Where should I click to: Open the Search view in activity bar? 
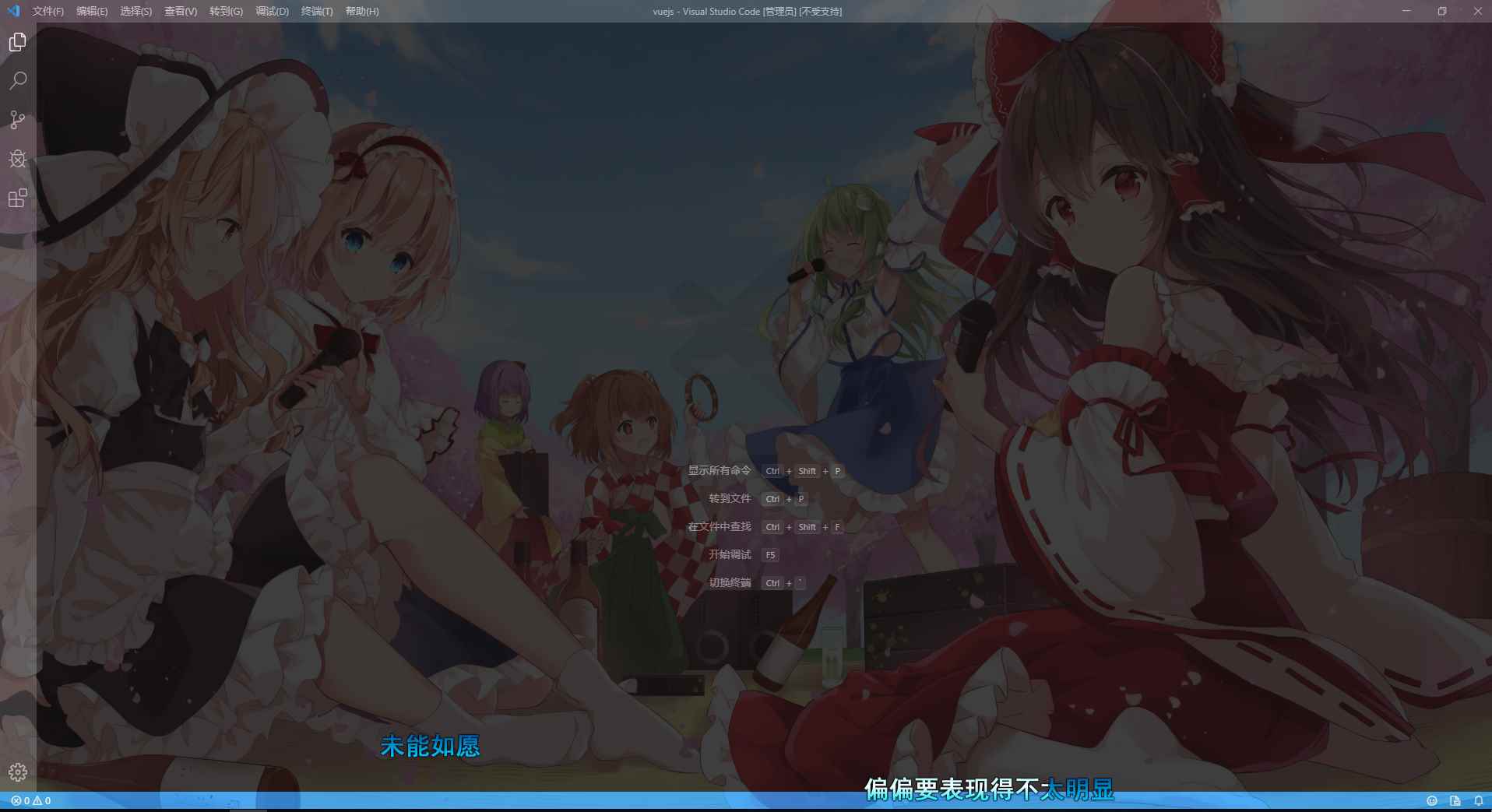[x=18, y=81]
